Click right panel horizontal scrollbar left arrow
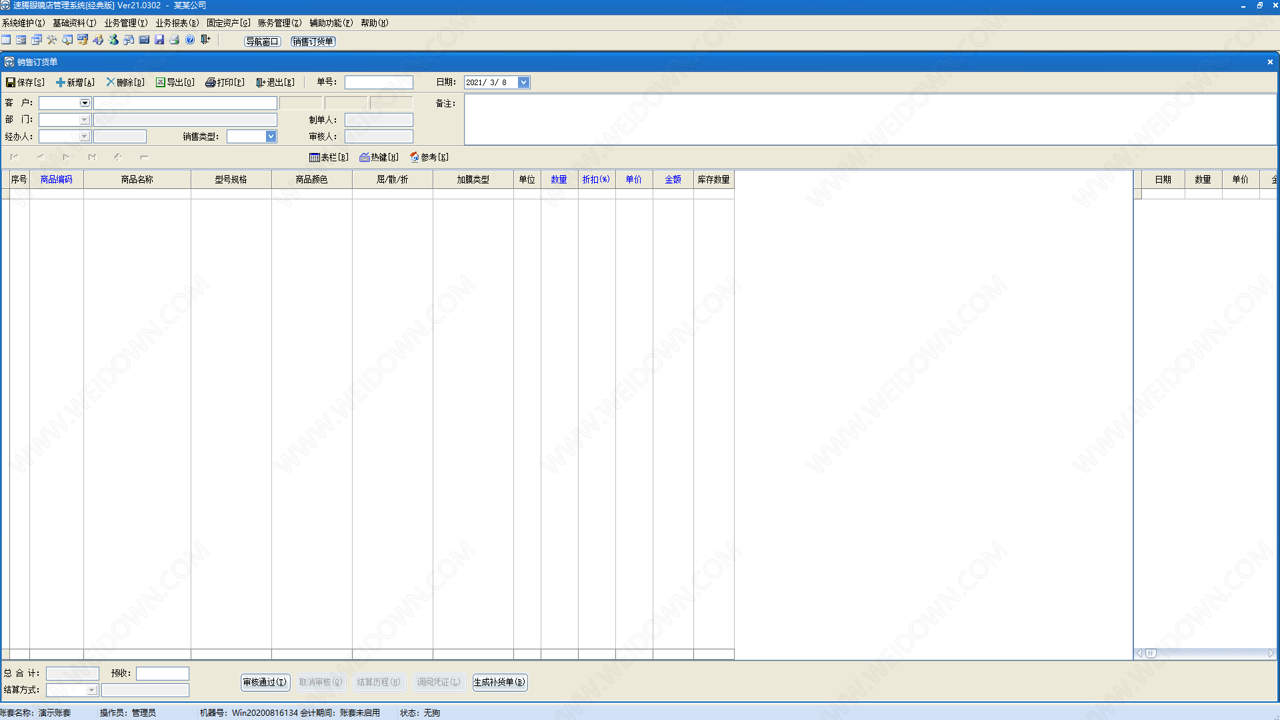 point(1139,653)
